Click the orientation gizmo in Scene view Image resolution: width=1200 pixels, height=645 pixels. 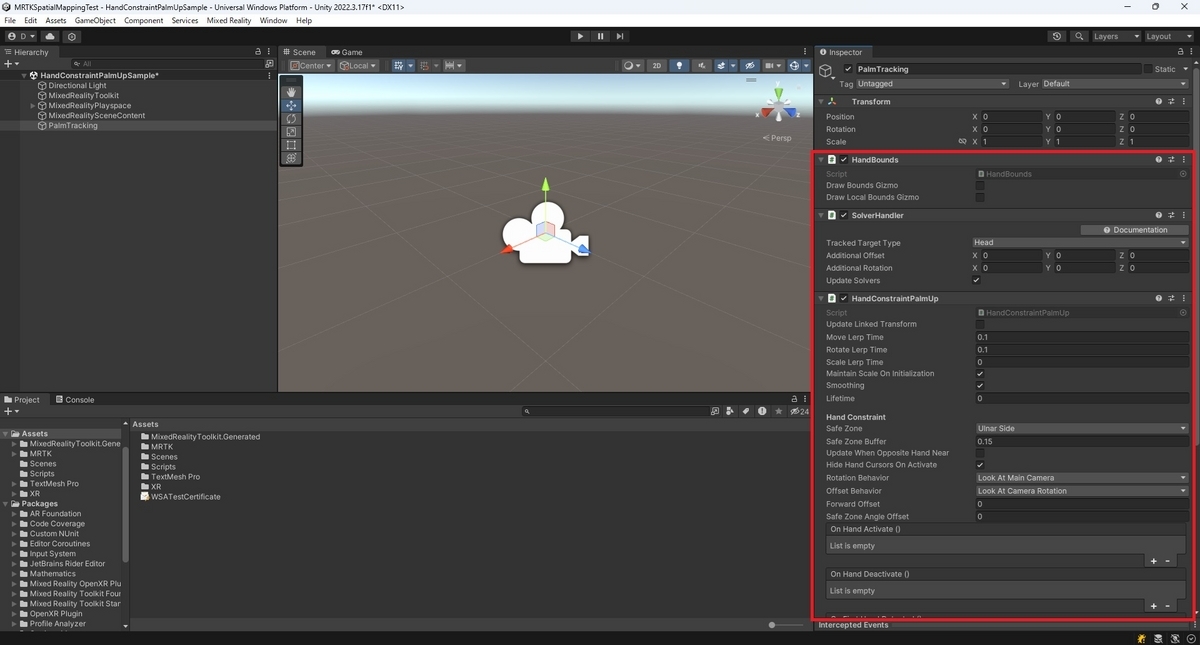pyautogui.click(x=777, y=105)
